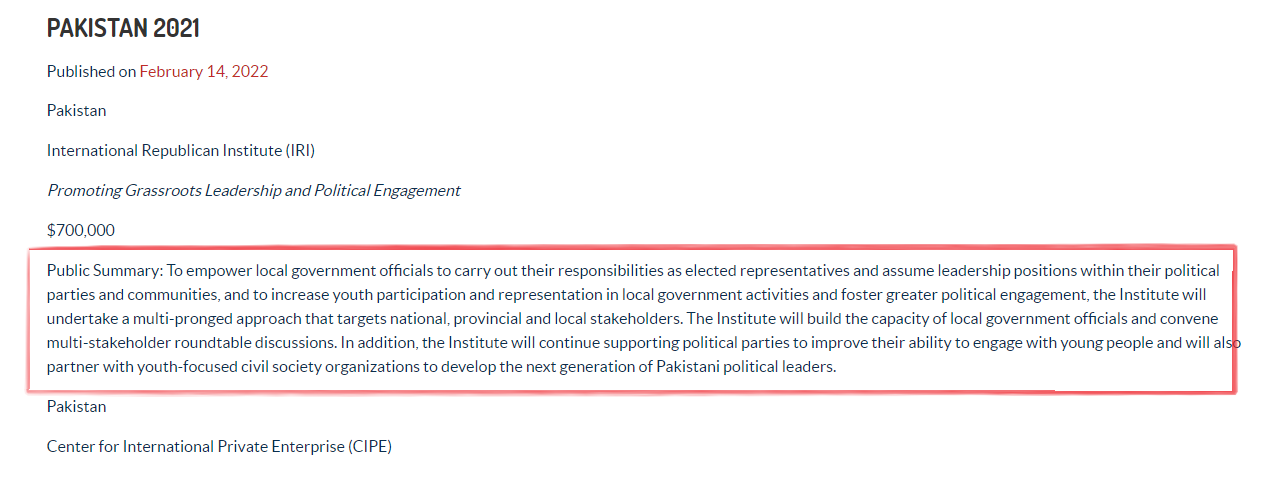Viewport: 1263px width, 504px height.
Task: Click the word 'undertake' starting third summary line
Action: 79,319
